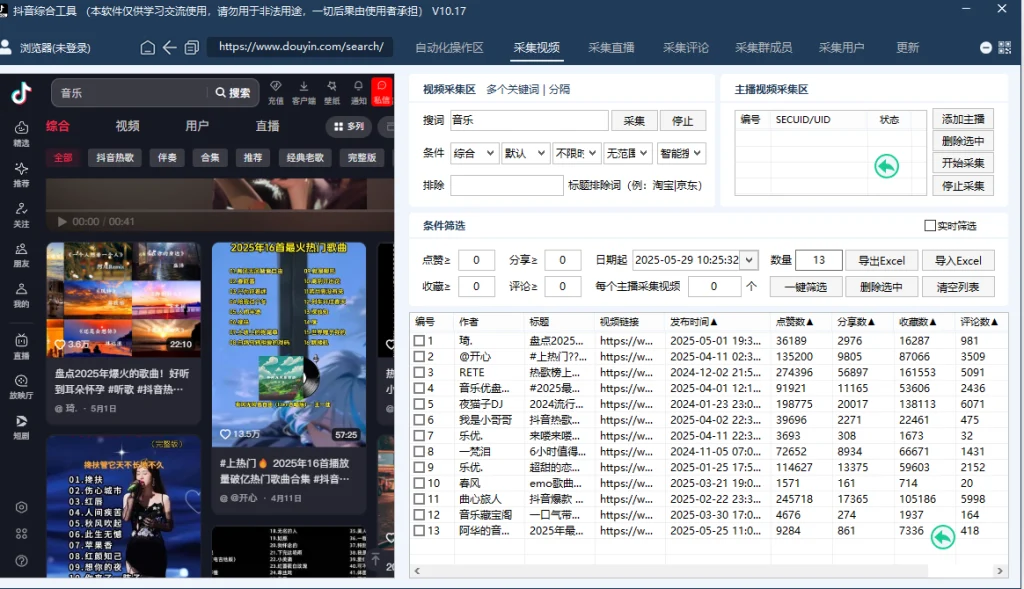Click the 充值 diamond icon

(276, 92)
